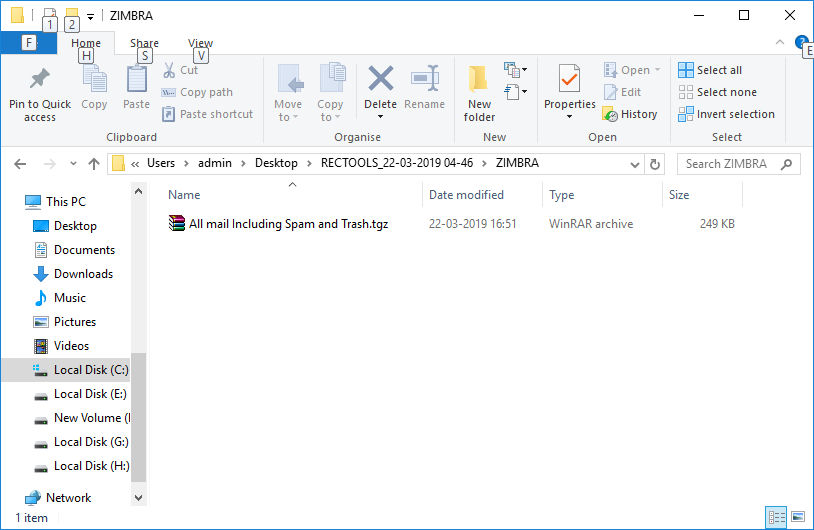Create a New folder
814x530 pixels.
[479, 93]
